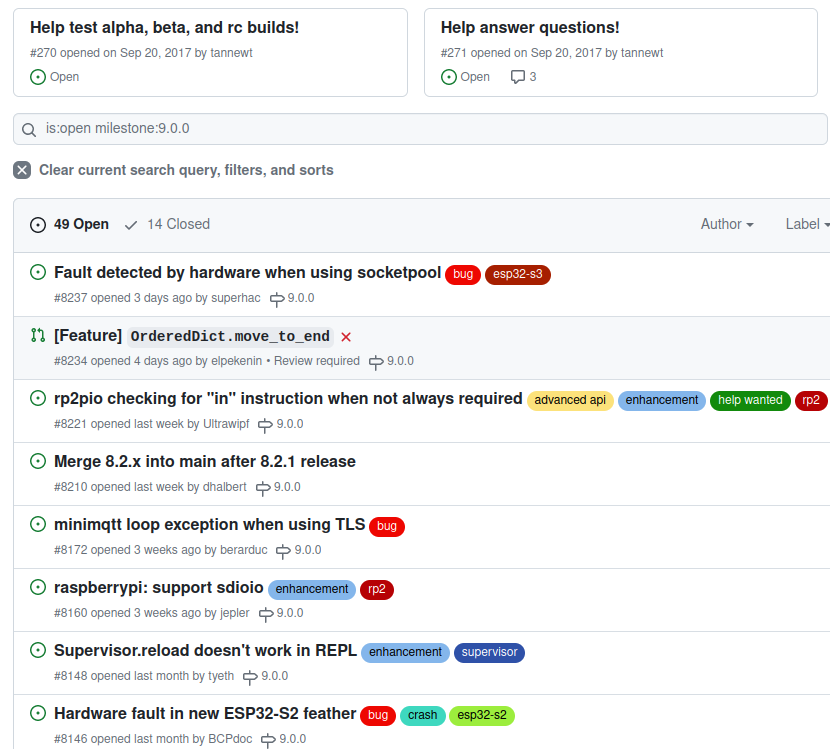Click the clear search query X icon
Viewport: 830px width, 749px height.
22,170
